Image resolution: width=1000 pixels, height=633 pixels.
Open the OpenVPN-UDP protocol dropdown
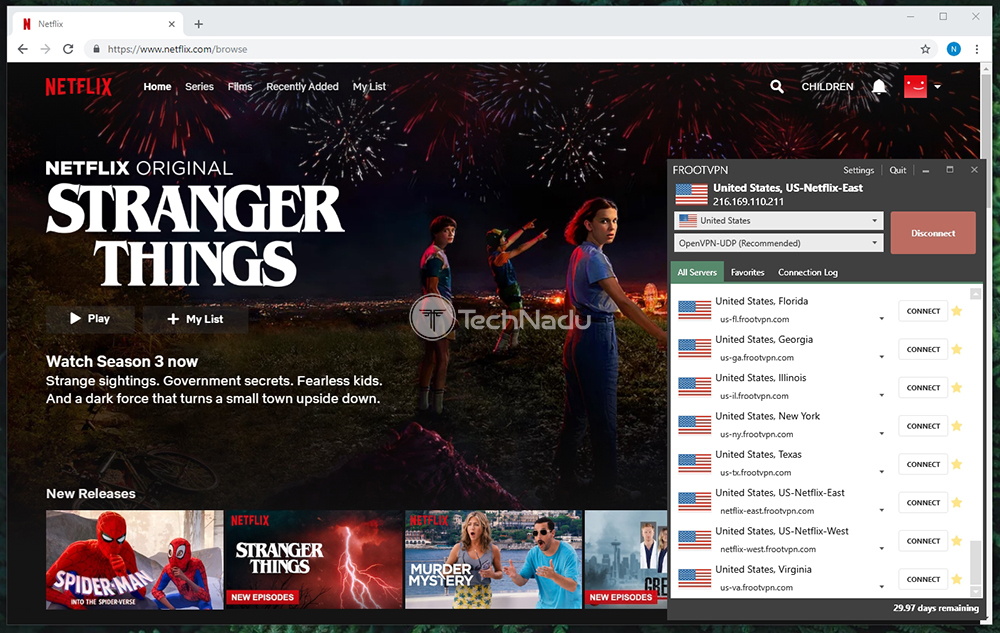click(x=779, y=243)
